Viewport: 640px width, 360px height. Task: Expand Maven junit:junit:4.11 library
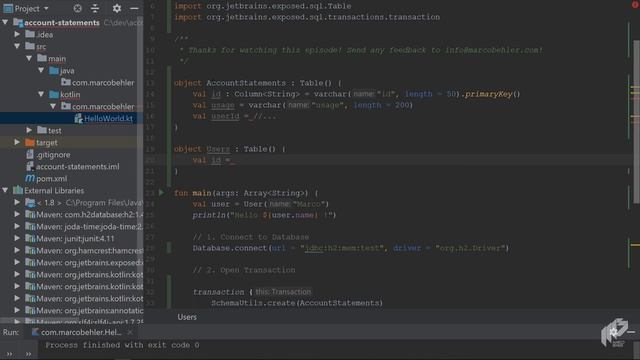[17, 238]
